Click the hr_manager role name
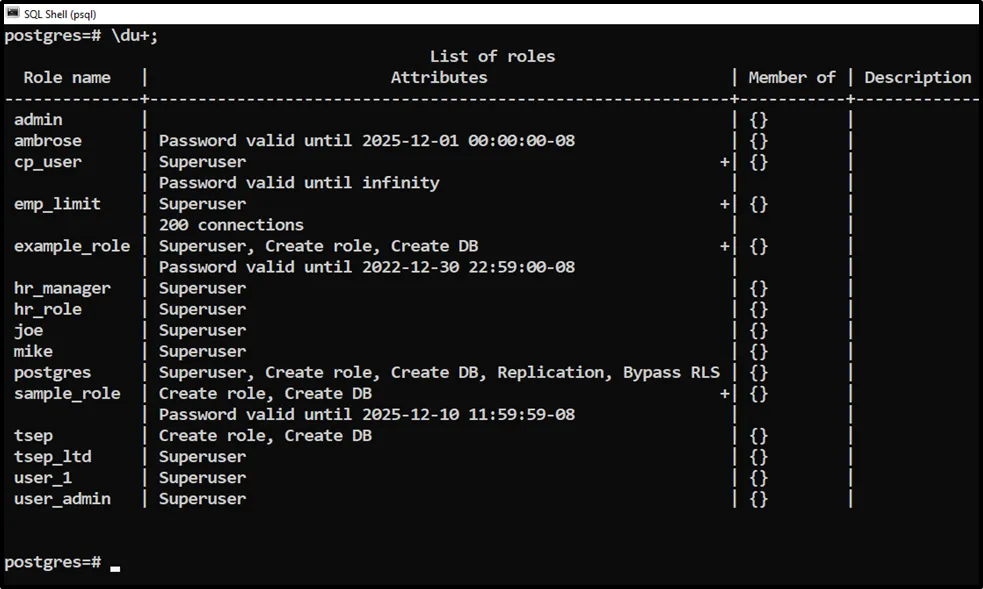The width and height of the screenshot is (983, 589). pos(62,288)
